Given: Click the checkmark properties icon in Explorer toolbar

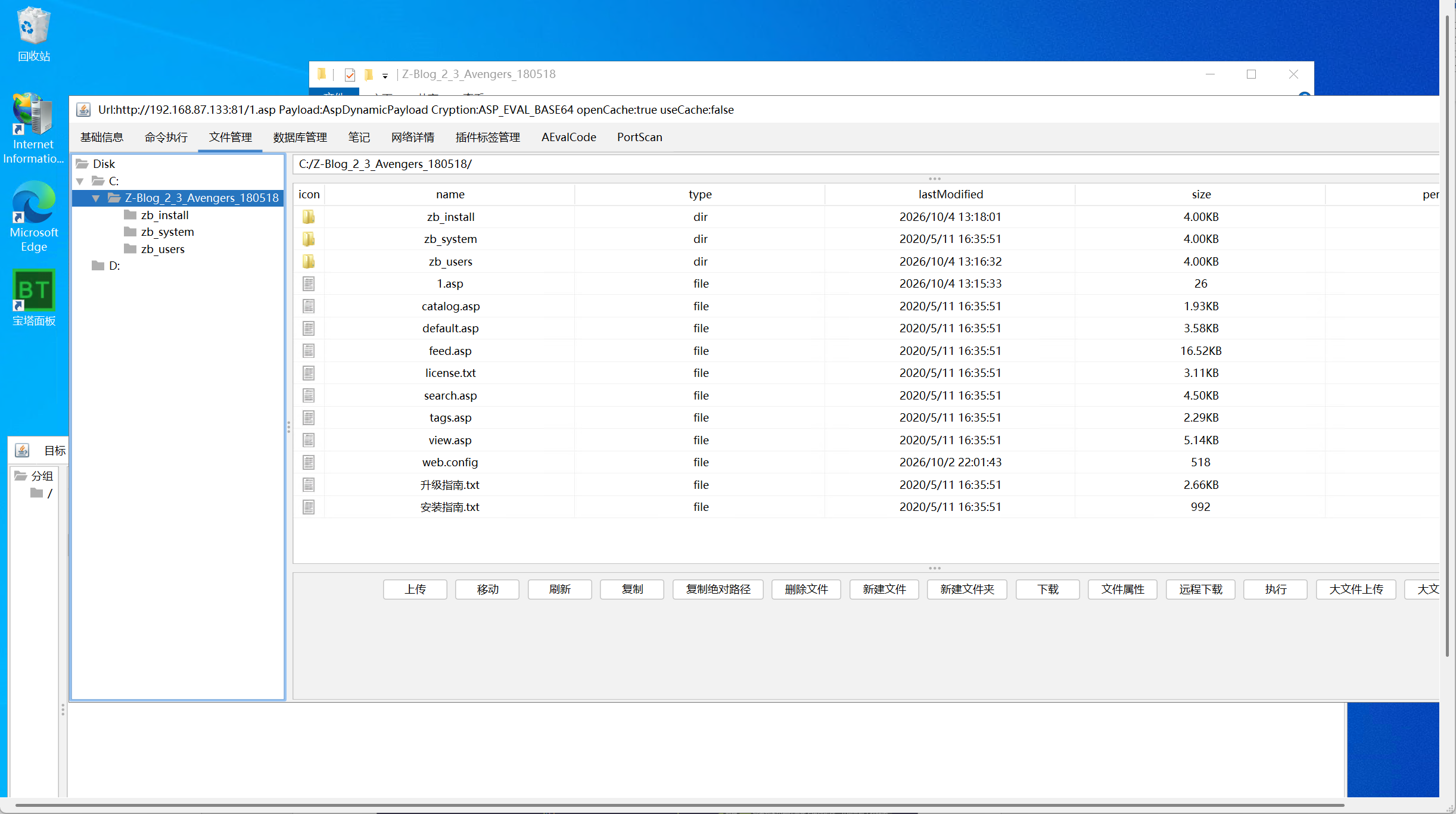Looking at the screenshot, I should pyautogui.click(x=350, y=74).
